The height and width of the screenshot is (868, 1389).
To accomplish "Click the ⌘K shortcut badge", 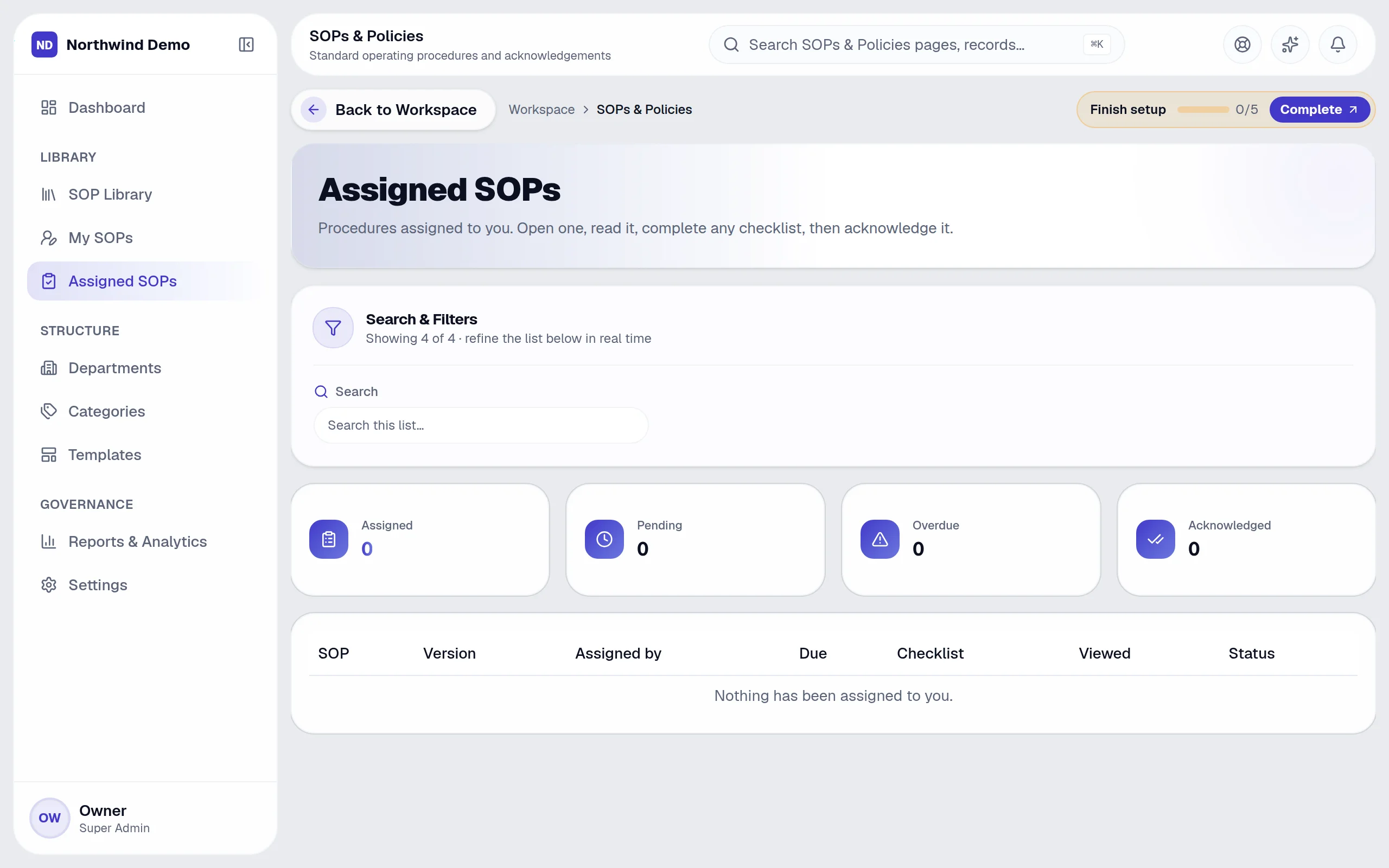I will point(1096,45).
